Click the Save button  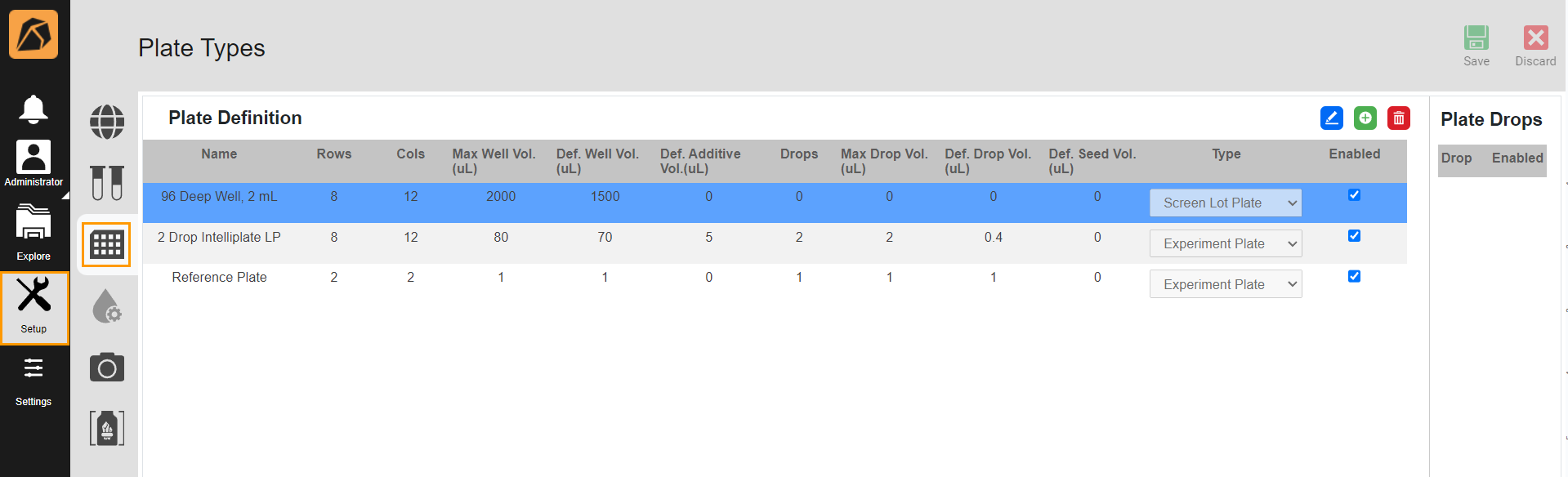[1476, 46]
